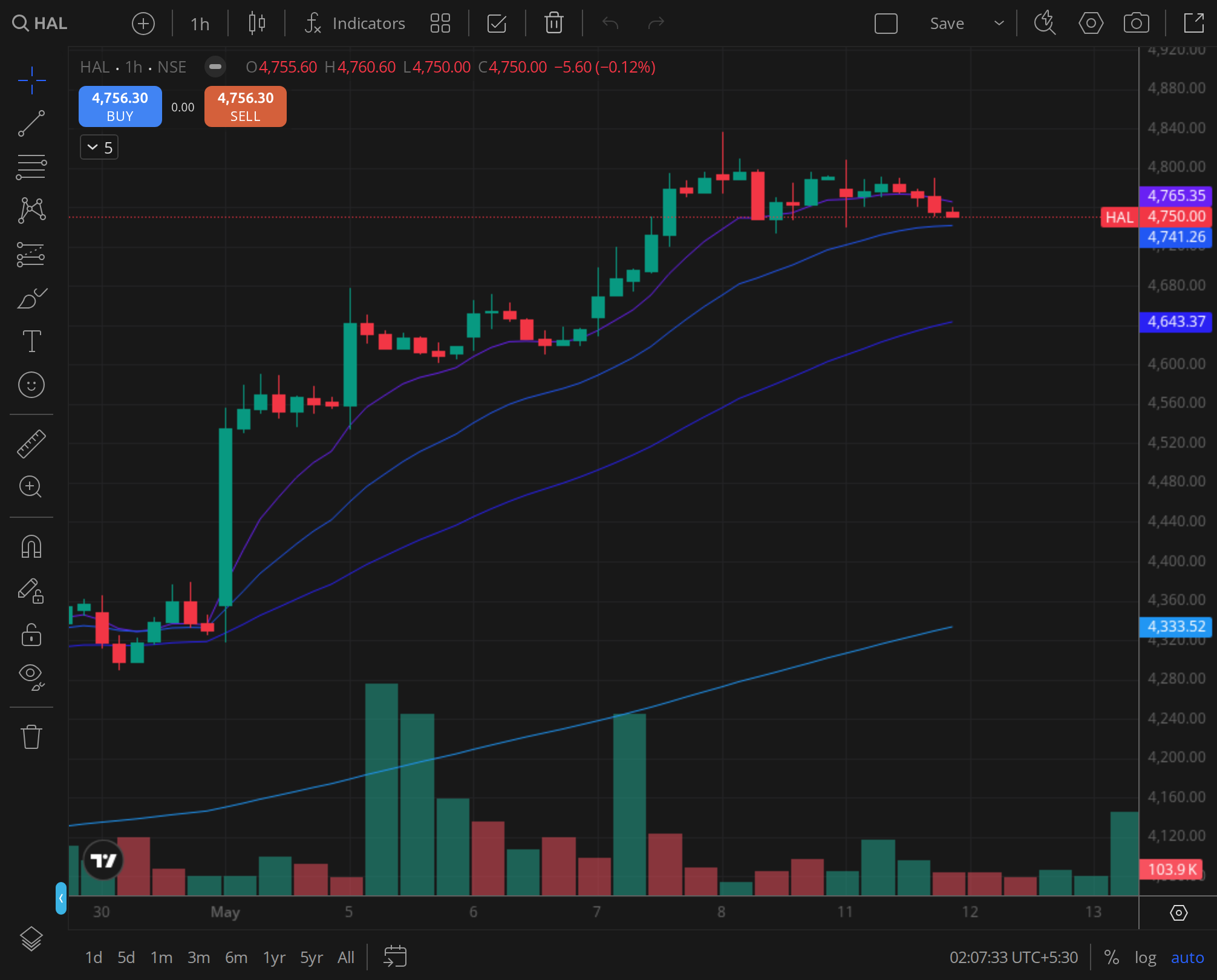The height and width of the screenshot is (980, 1217).
Task: Select the text annotation tool
Action: [31, 341]
